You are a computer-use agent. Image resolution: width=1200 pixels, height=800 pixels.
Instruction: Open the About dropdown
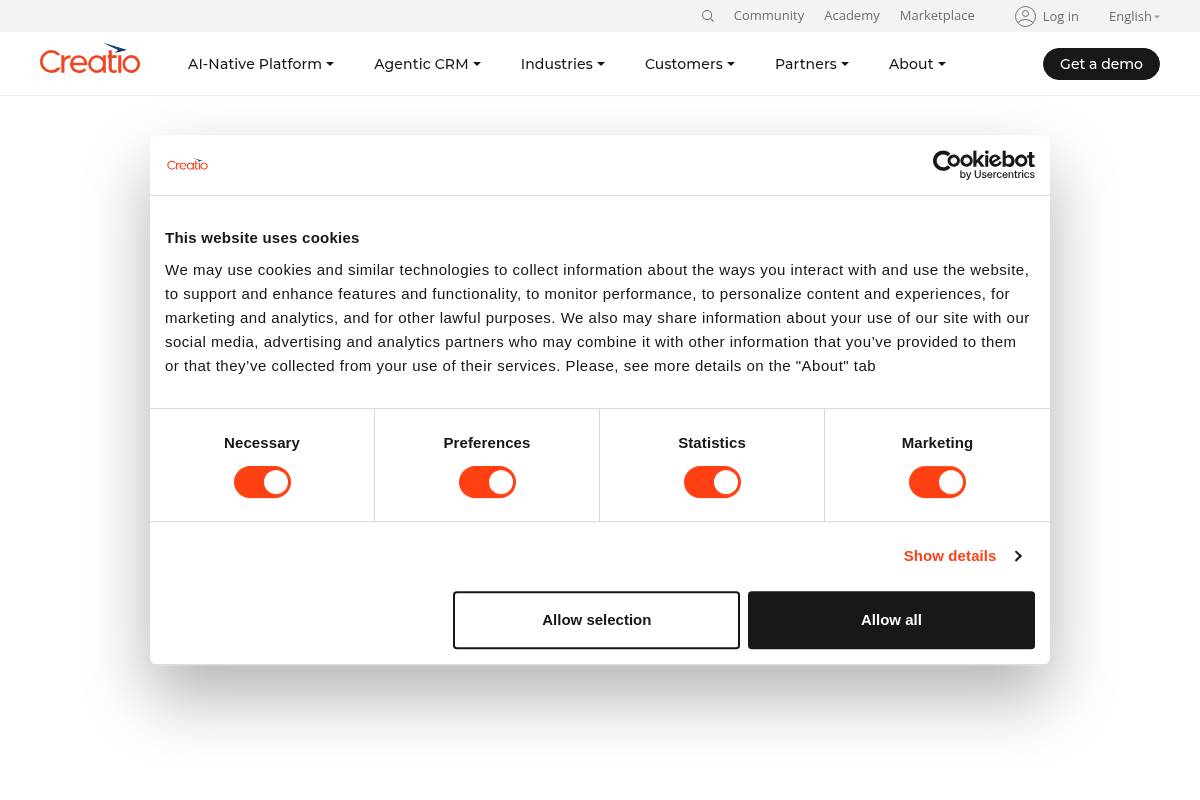tap(917, 64)
